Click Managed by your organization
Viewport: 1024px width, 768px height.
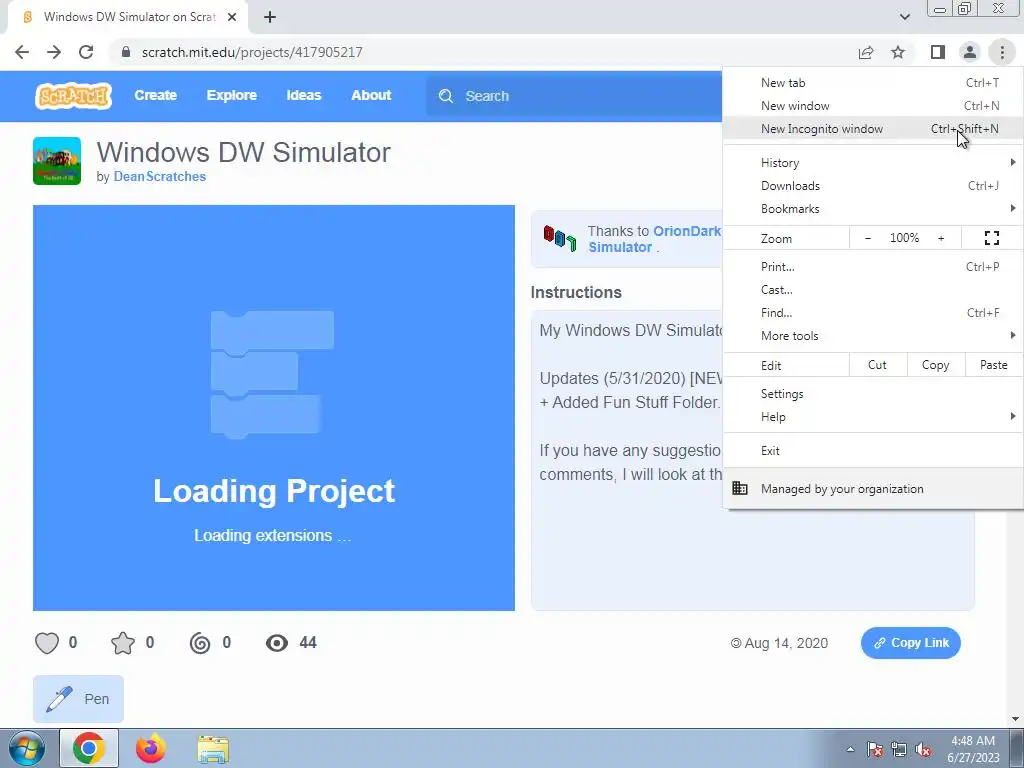tap(873, 488)
